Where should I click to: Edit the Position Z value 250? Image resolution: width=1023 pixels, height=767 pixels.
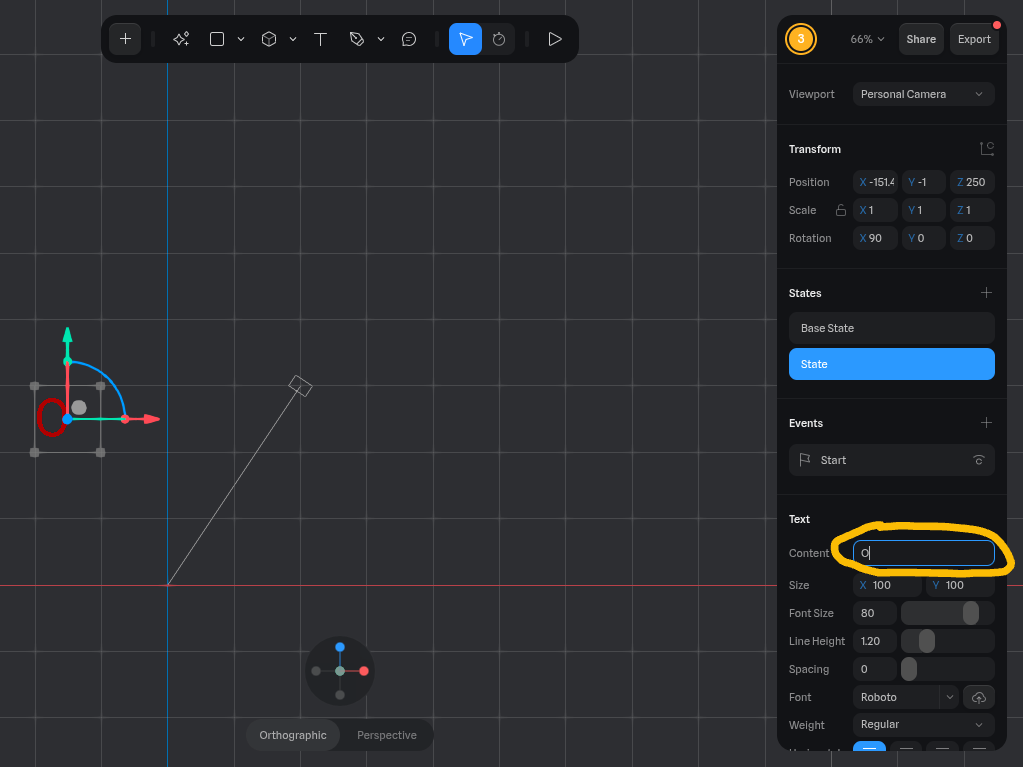coord(972,182)
